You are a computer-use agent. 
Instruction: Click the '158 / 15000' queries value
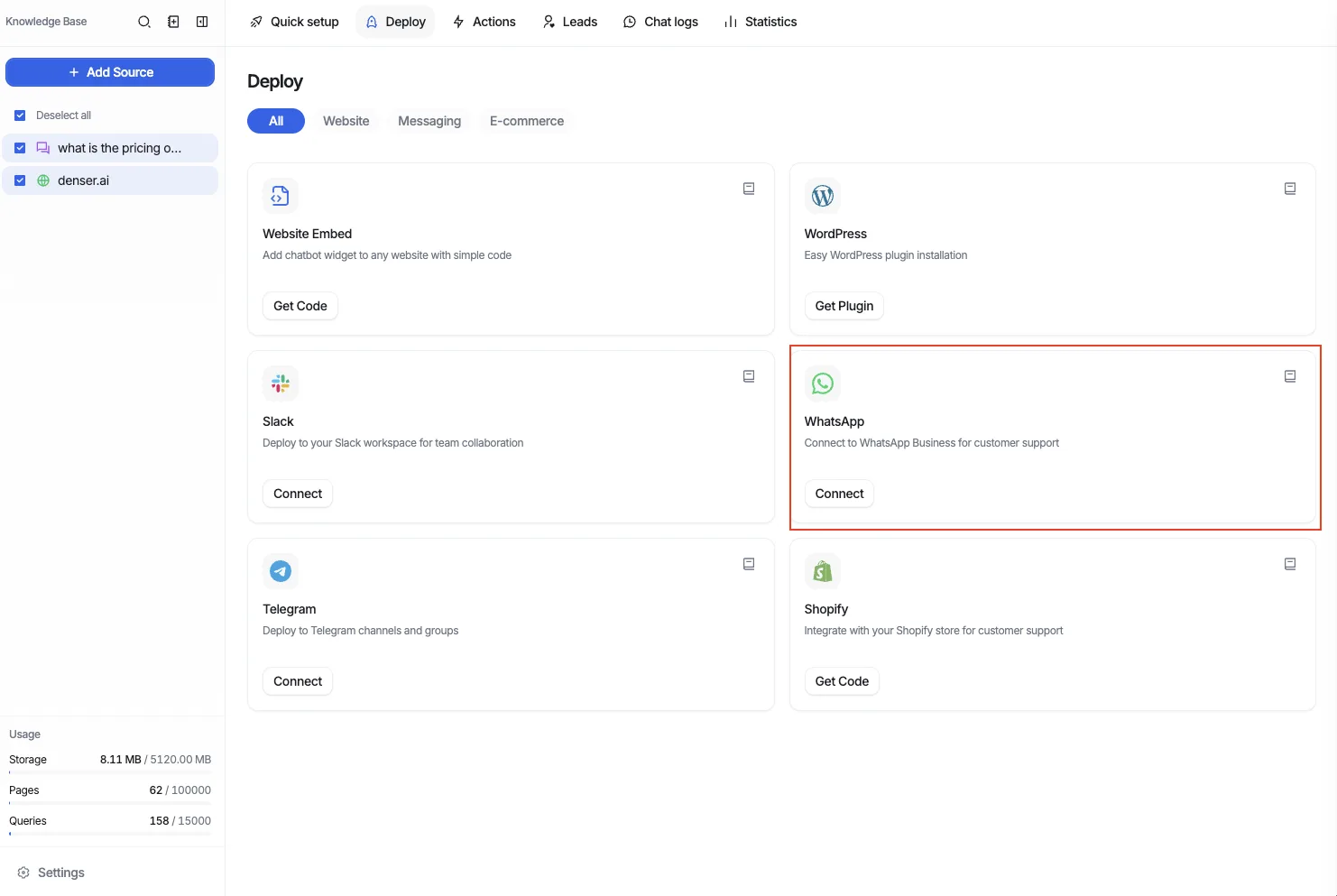[180, 821]
